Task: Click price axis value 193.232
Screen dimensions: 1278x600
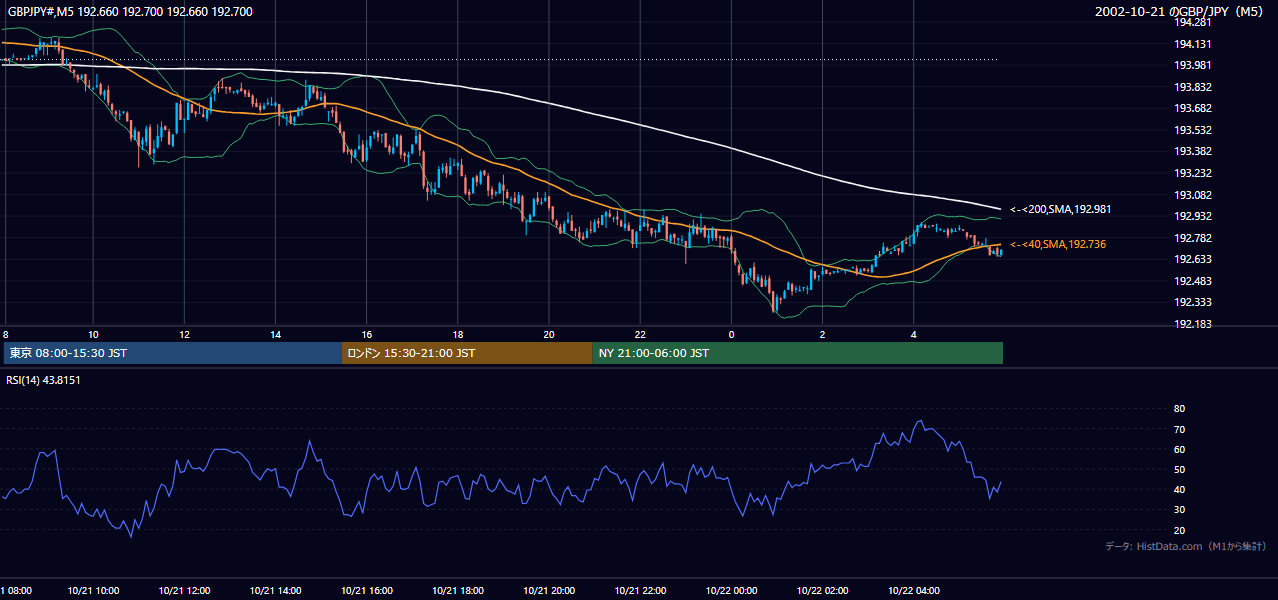Action: coord(1193,173)
